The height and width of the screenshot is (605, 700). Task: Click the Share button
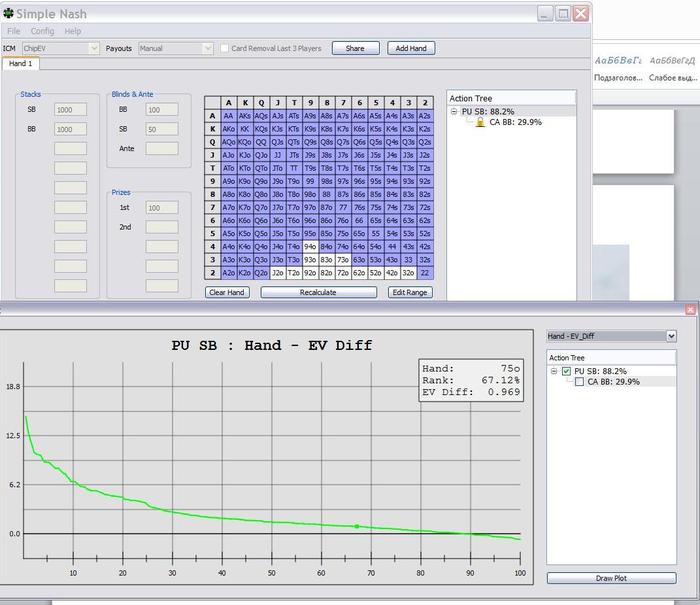(355, 48)
